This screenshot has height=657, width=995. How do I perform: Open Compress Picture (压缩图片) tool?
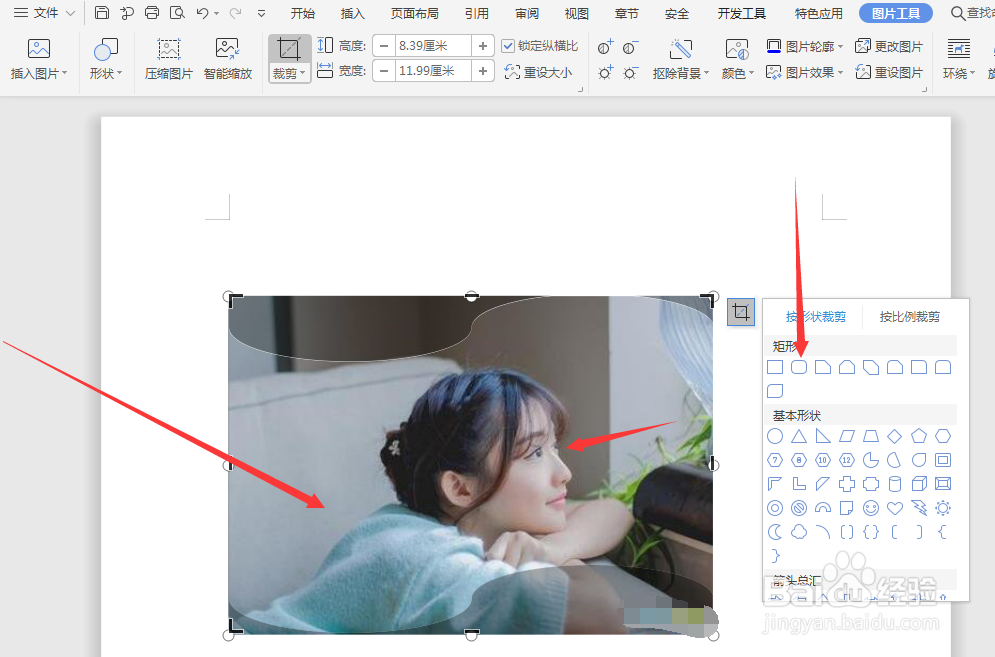(x=168, y=59)
